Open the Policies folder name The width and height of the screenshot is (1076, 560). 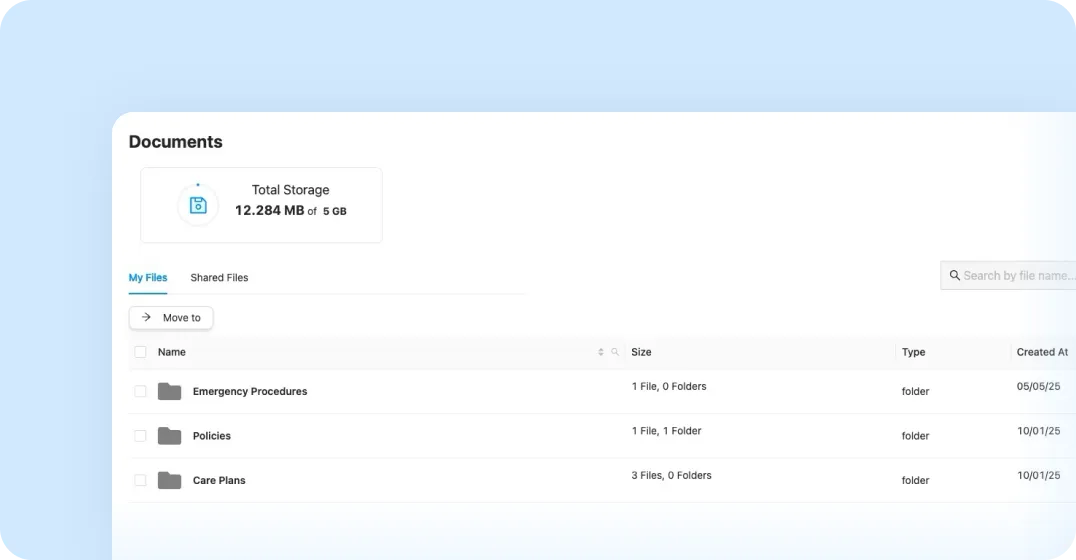pos(211,436)
